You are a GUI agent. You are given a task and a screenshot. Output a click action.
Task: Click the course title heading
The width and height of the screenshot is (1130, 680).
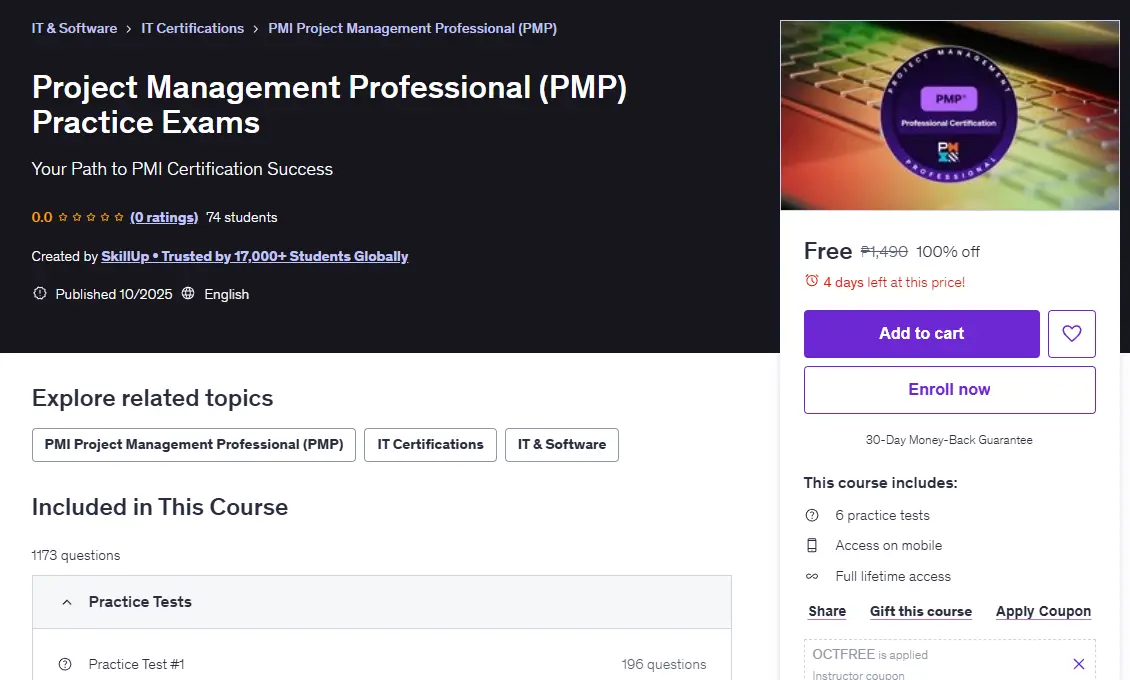[x=329, y=104]
